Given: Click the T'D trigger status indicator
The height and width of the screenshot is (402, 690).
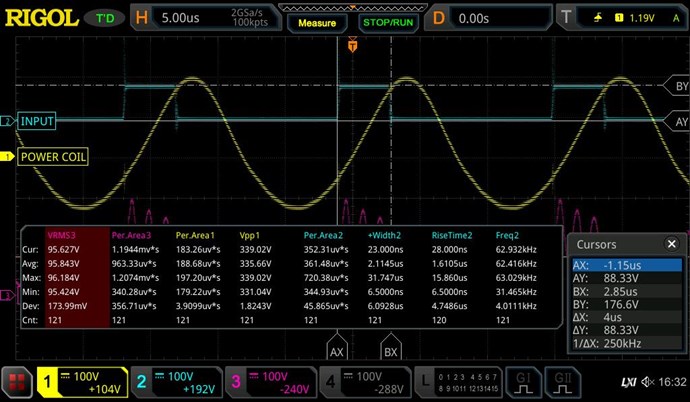Looking at the screenshot, I should click(x=105, y=18).
